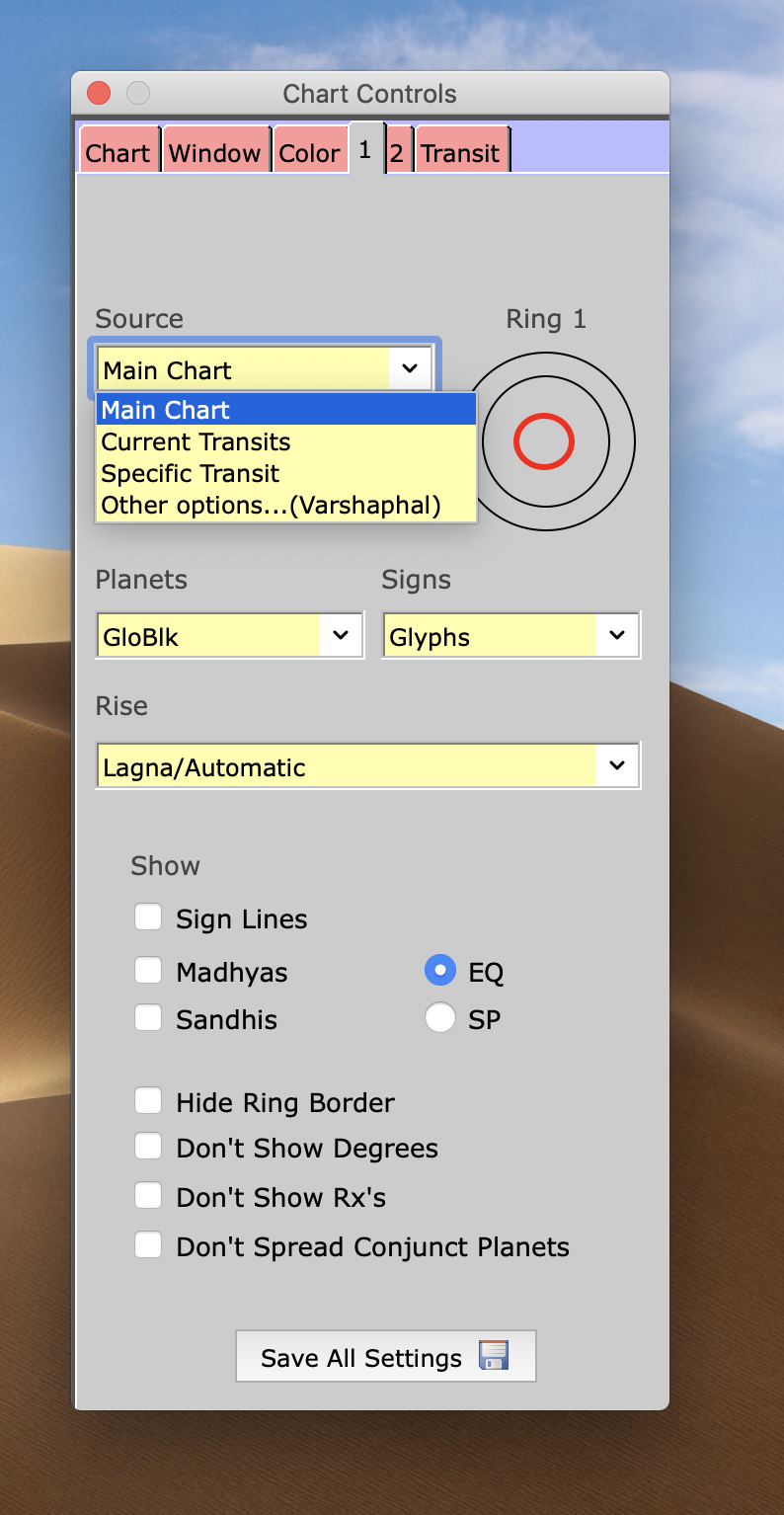Select the EQ radio button
This screenshot has height=1515, width=784.
[439, 972]
